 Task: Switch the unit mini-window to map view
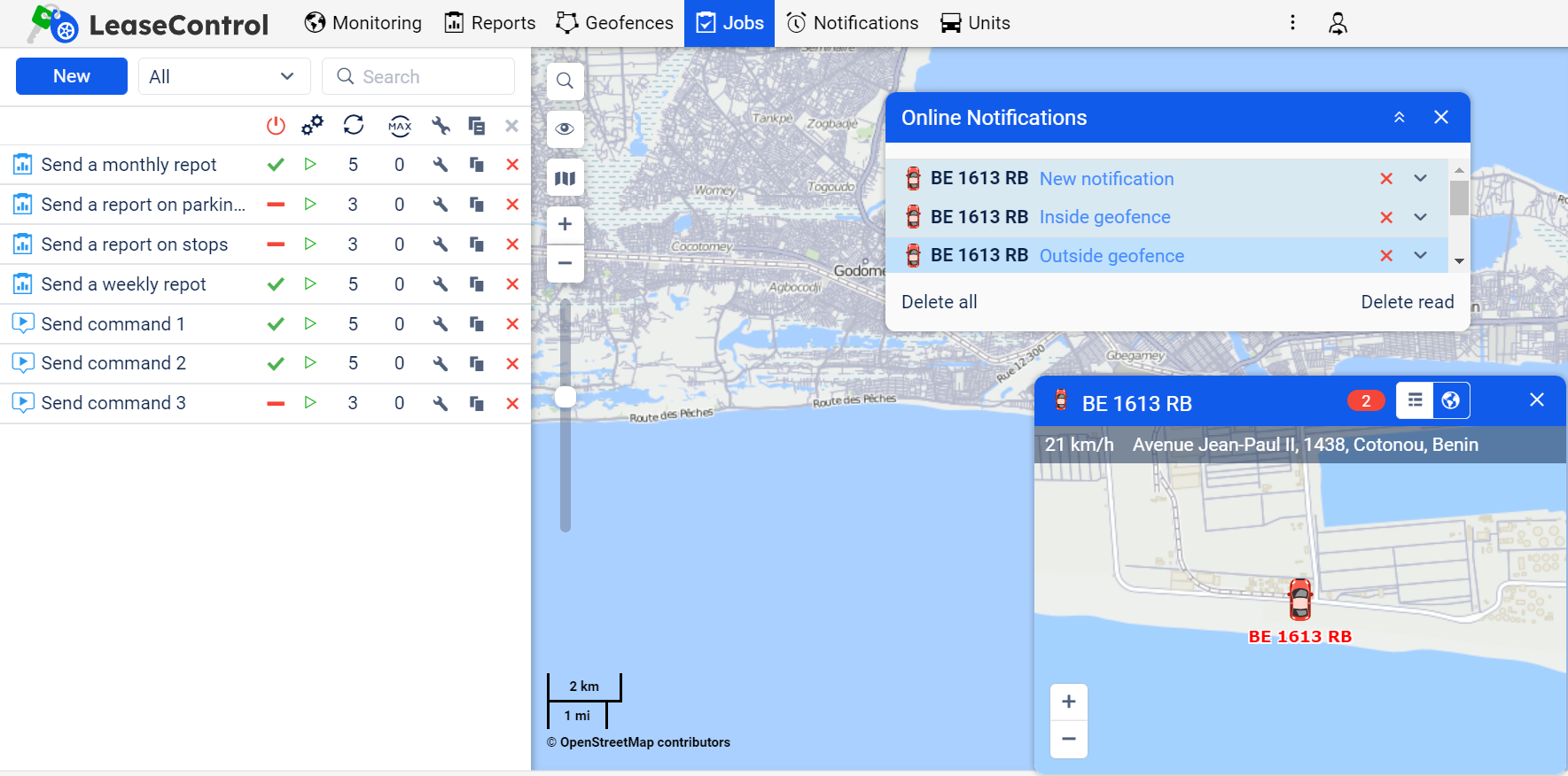pos(1451,400)
